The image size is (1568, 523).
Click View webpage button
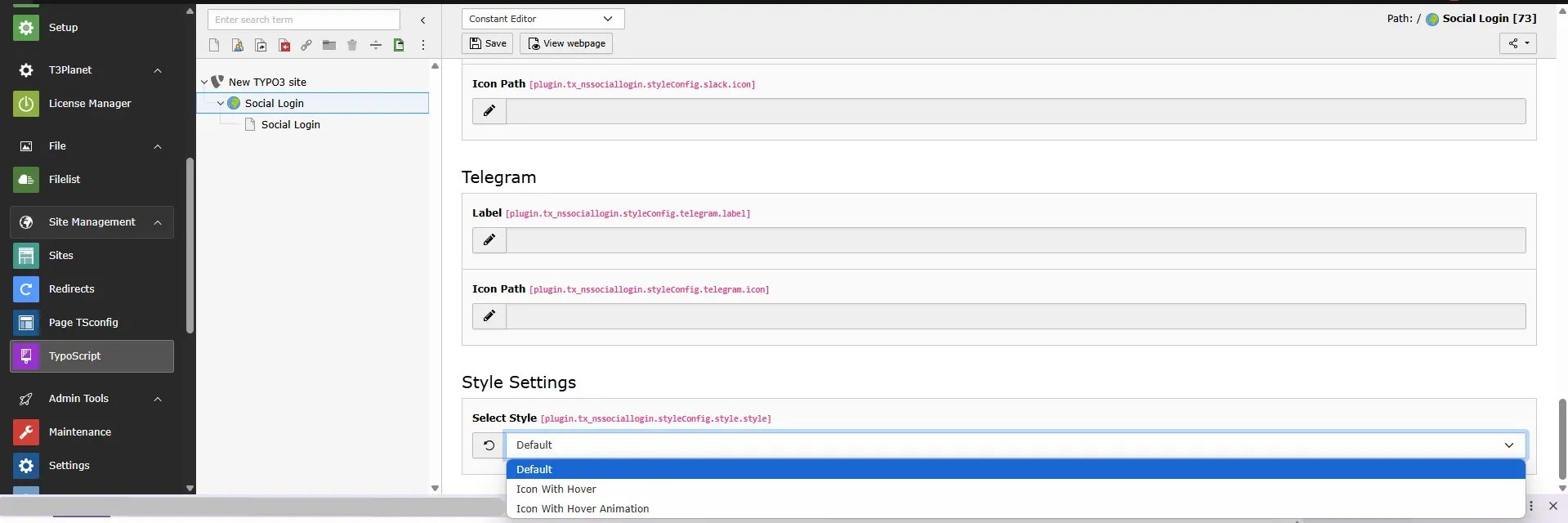click(566, 43)
